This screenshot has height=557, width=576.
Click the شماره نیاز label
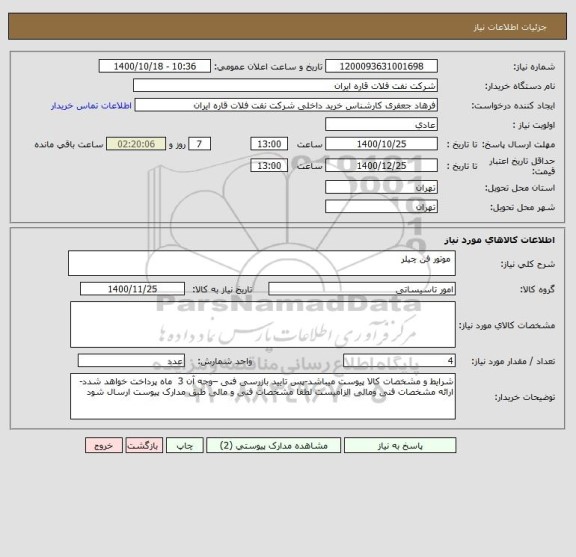coord(534,67)
